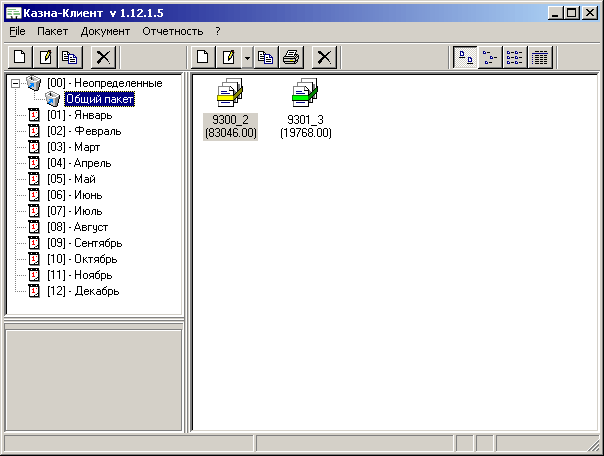Image resolution: width=604 pixels, height=456 pixels.
Task: Click the calendar icon next to Июнь
Action: (x=34, y=195)
